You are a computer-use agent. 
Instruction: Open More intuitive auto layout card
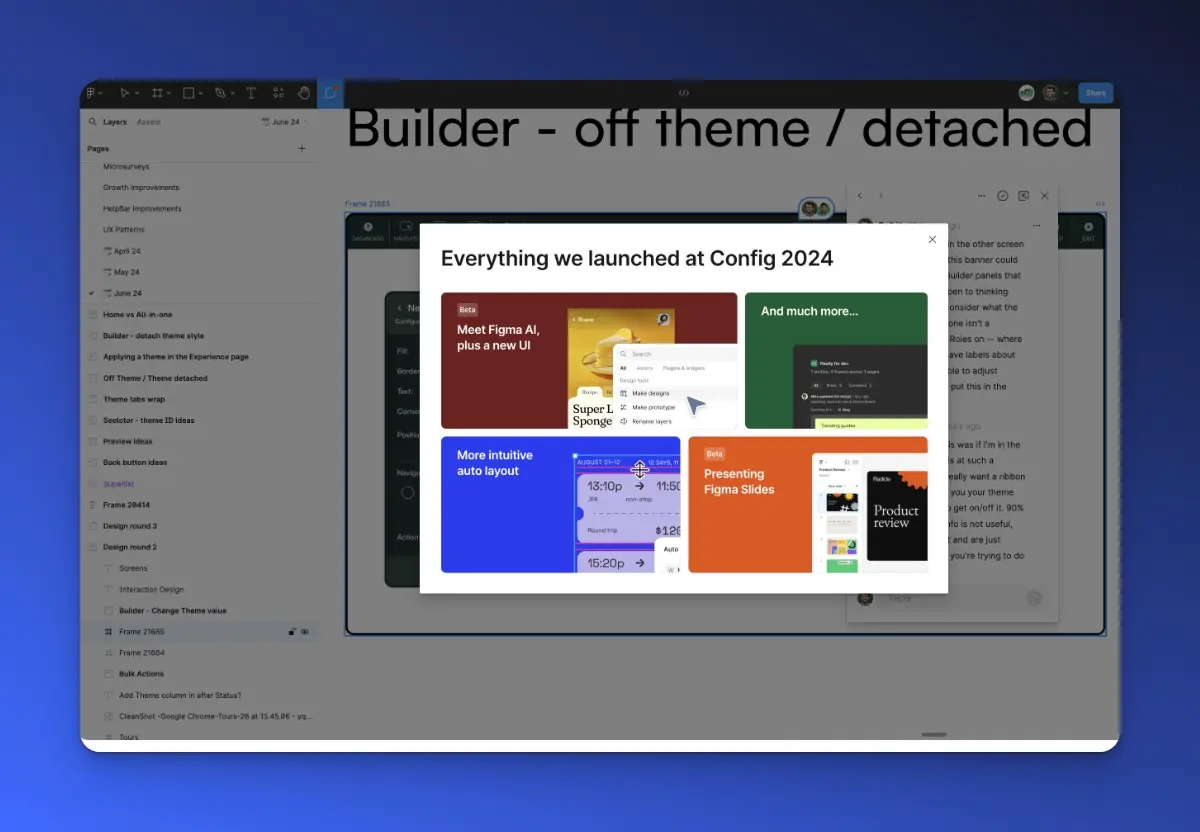click(560, 504)
